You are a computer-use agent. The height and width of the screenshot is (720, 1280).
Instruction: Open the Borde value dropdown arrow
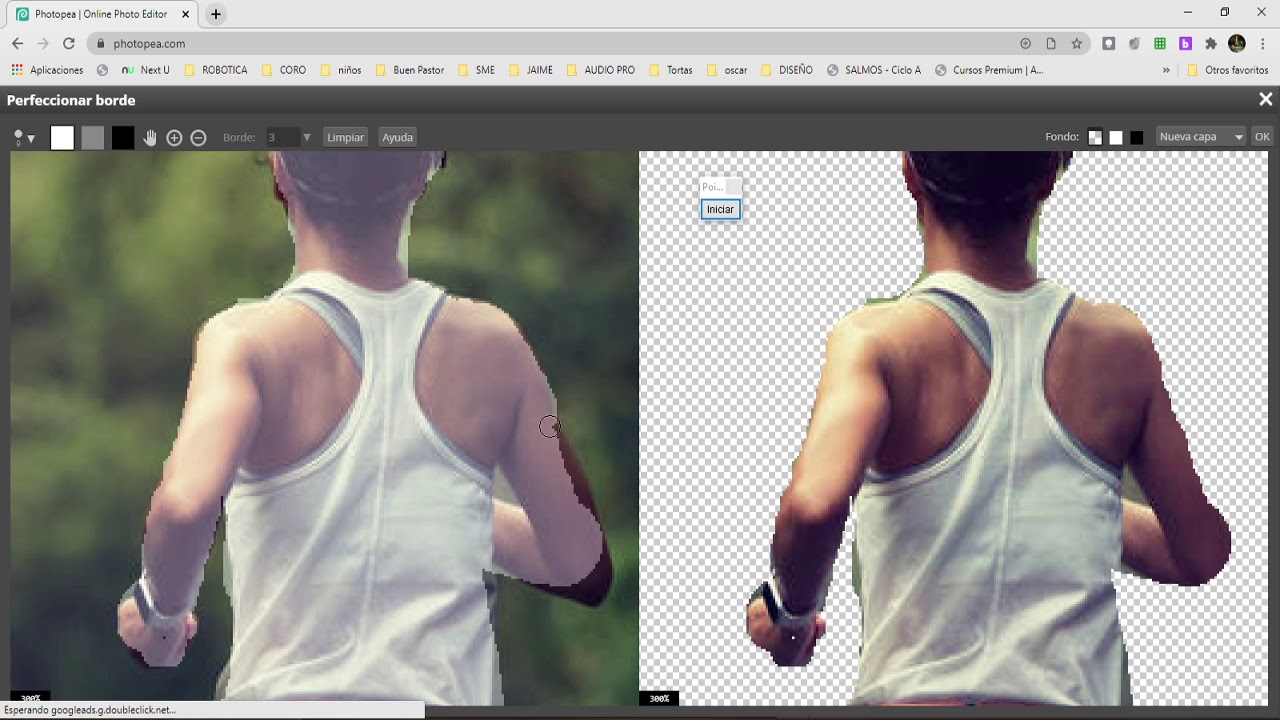307,138
